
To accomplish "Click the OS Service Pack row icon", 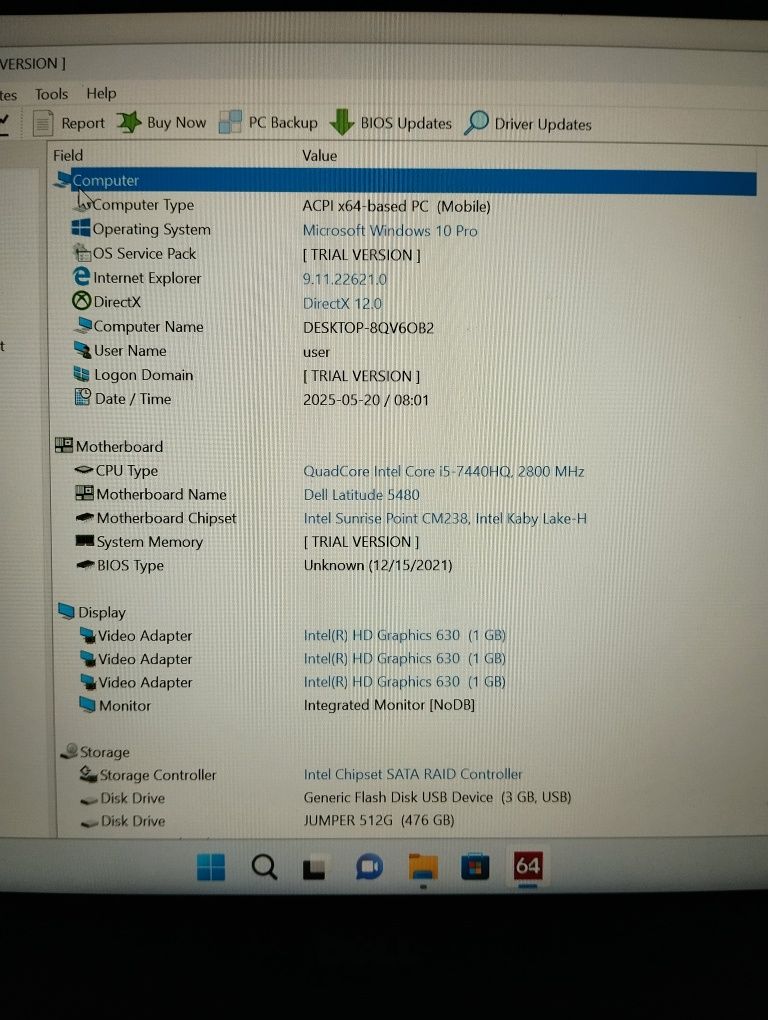I will click(x=82, y=252).
